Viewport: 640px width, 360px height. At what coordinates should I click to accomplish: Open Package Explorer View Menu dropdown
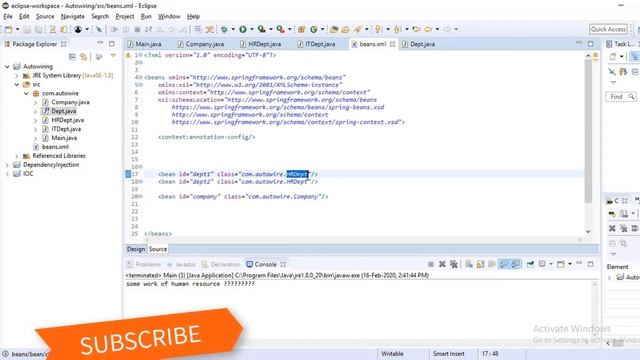point(113,57)
